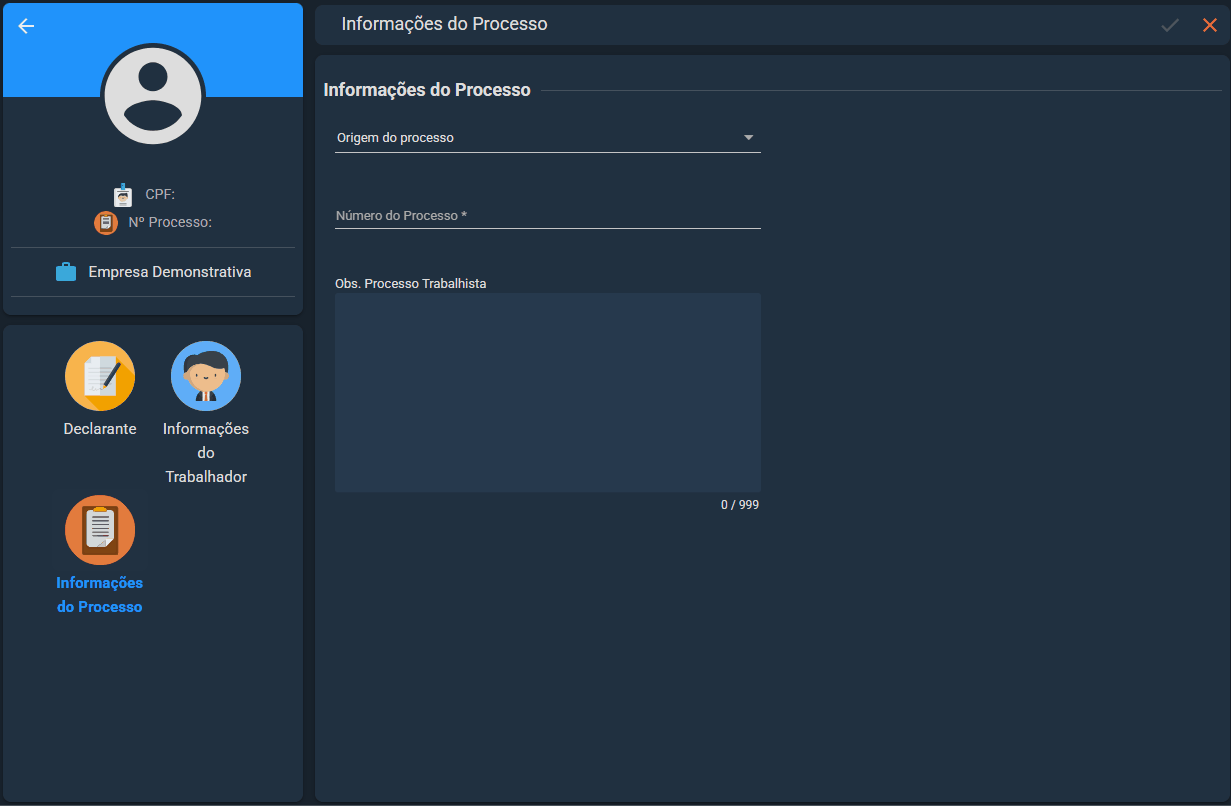Select Informações do Trabalhador menu label
Image resolution: width=1231 pixels, height=806 pixels.
tap(206, 453)
